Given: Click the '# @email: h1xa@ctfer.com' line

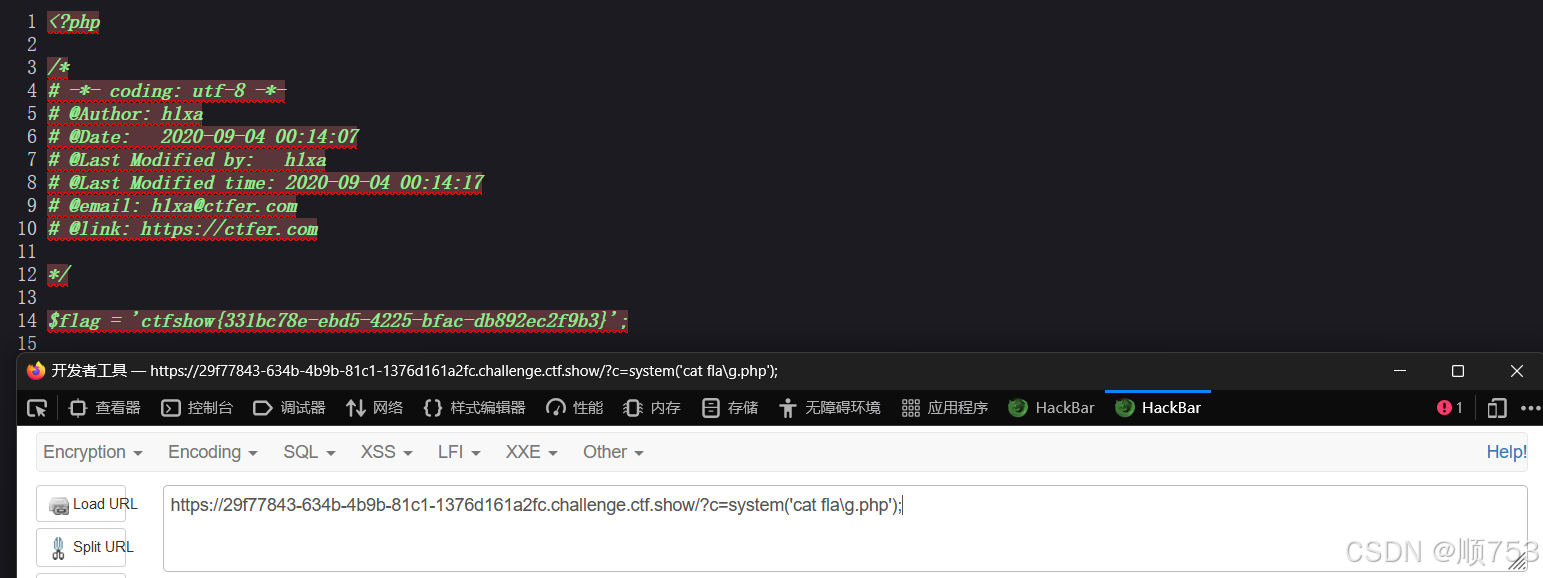Looking at the screenshot, I should (x=172, y=205).
